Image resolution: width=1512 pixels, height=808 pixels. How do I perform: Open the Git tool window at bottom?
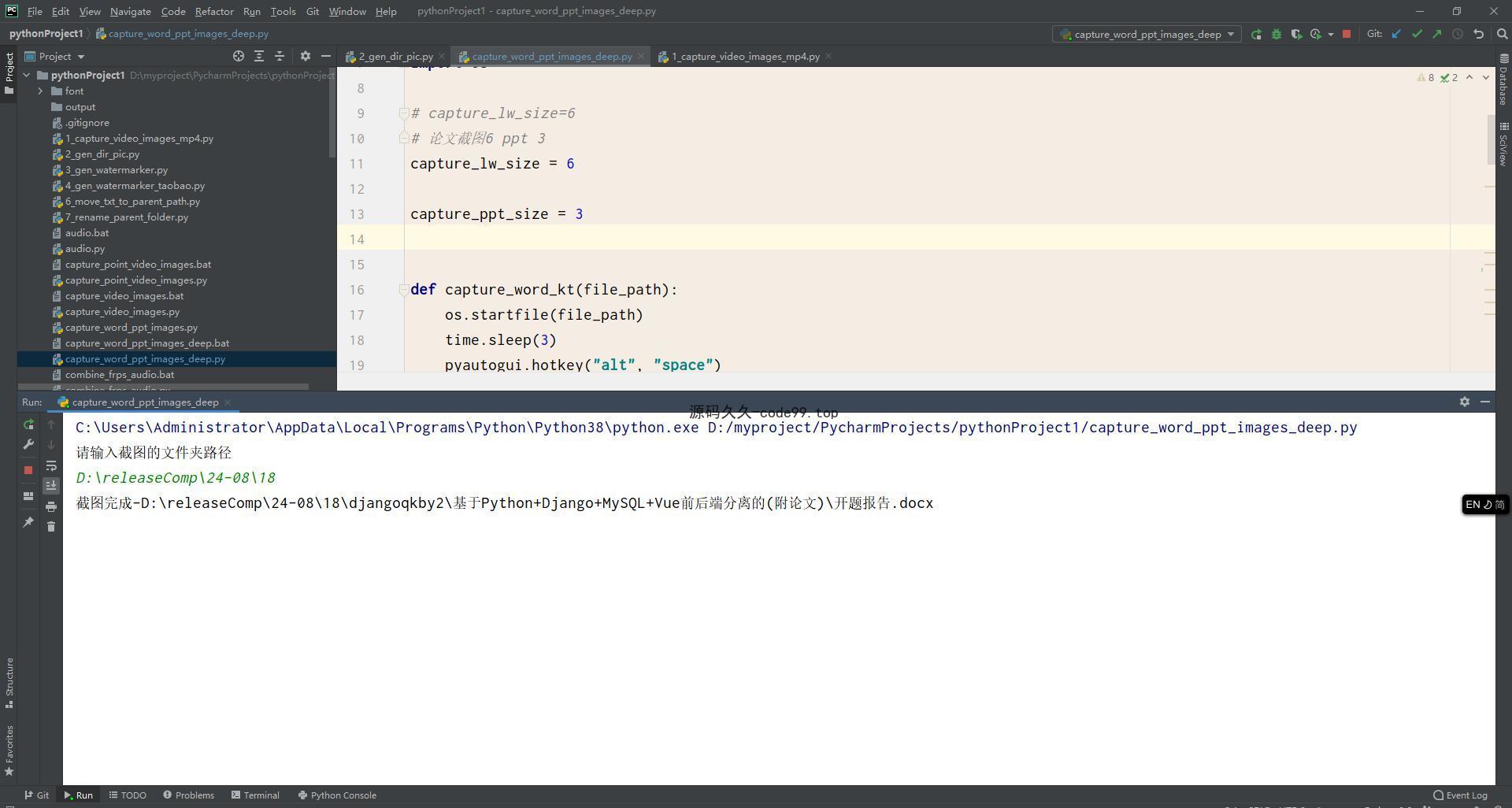36,795
